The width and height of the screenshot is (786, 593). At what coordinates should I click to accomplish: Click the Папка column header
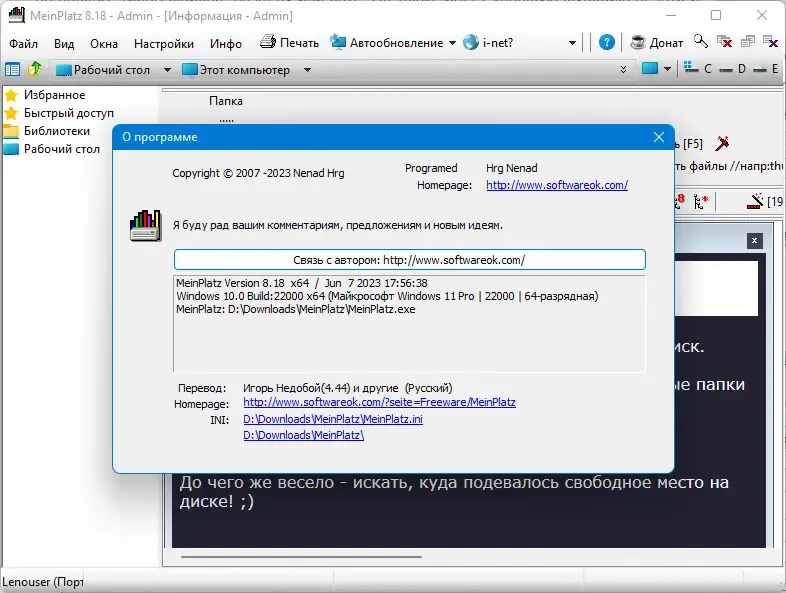(226, 101)
